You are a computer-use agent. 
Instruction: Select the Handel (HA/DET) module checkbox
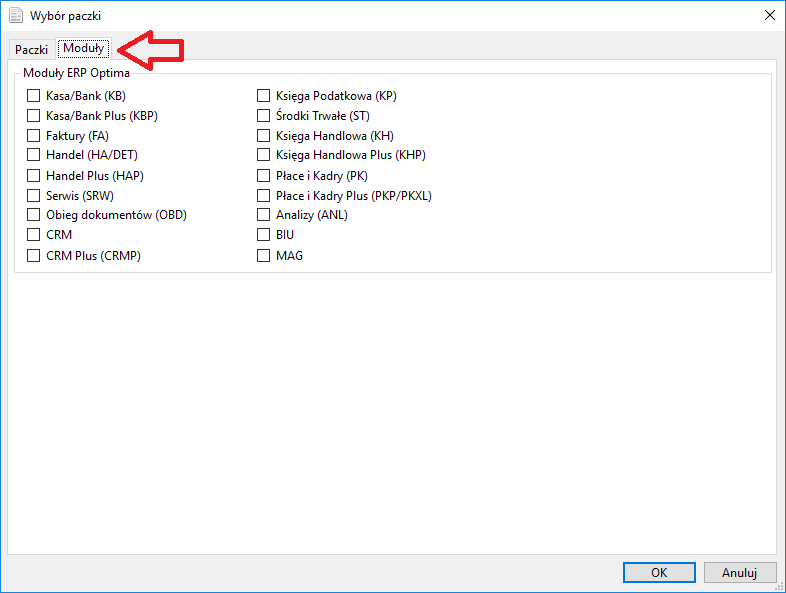34,155
